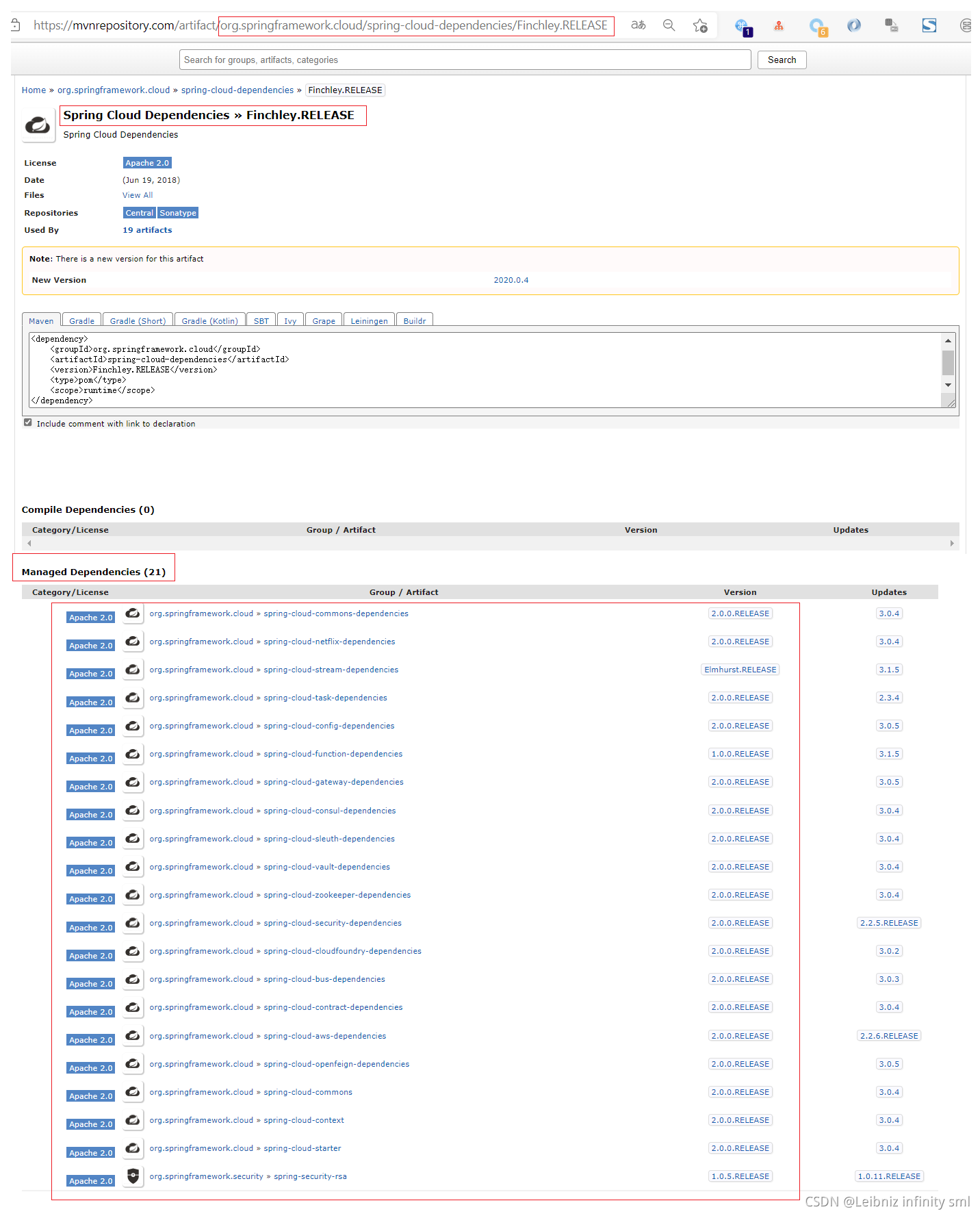
Task: Focus the artifact search input field
Action: 465,60
